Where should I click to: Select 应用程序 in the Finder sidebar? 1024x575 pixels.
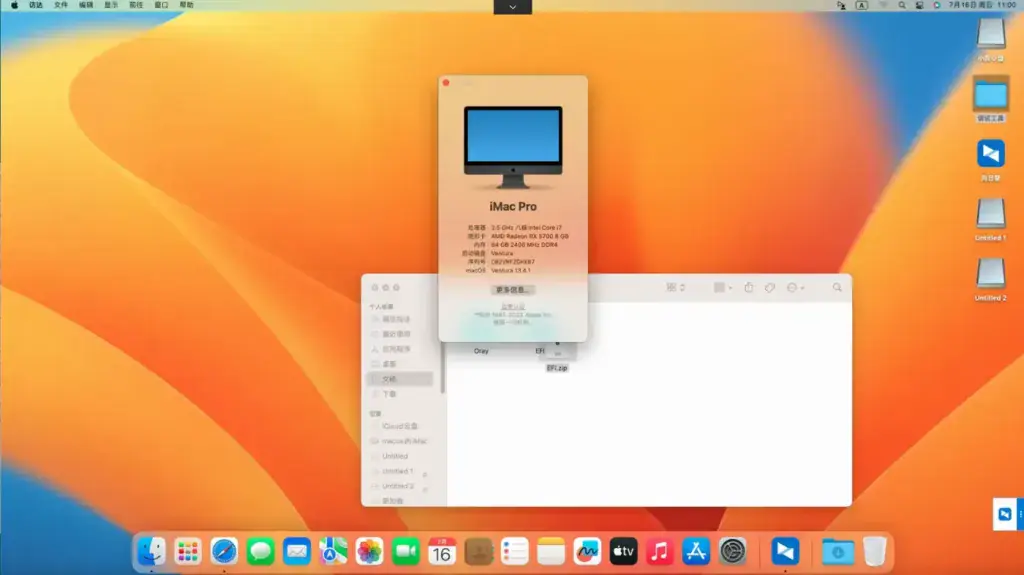(x=400, y=349)
